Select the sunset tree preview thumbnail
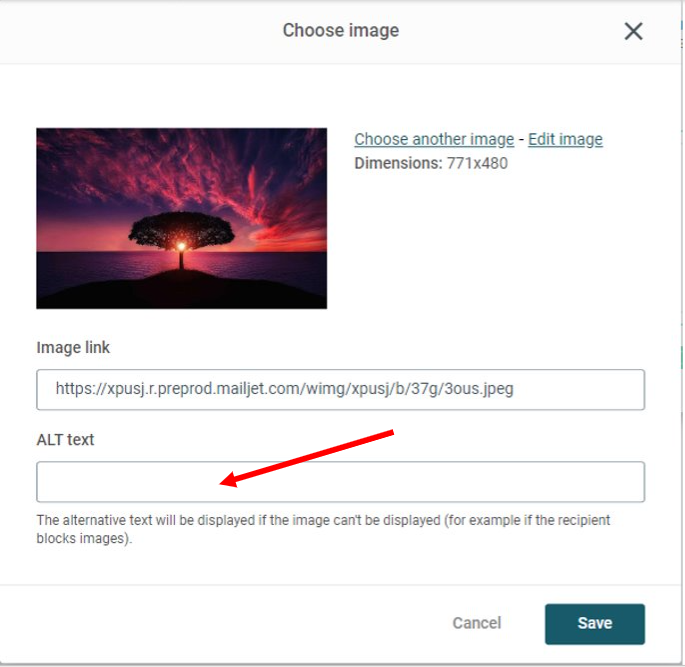 coord(182,218)
